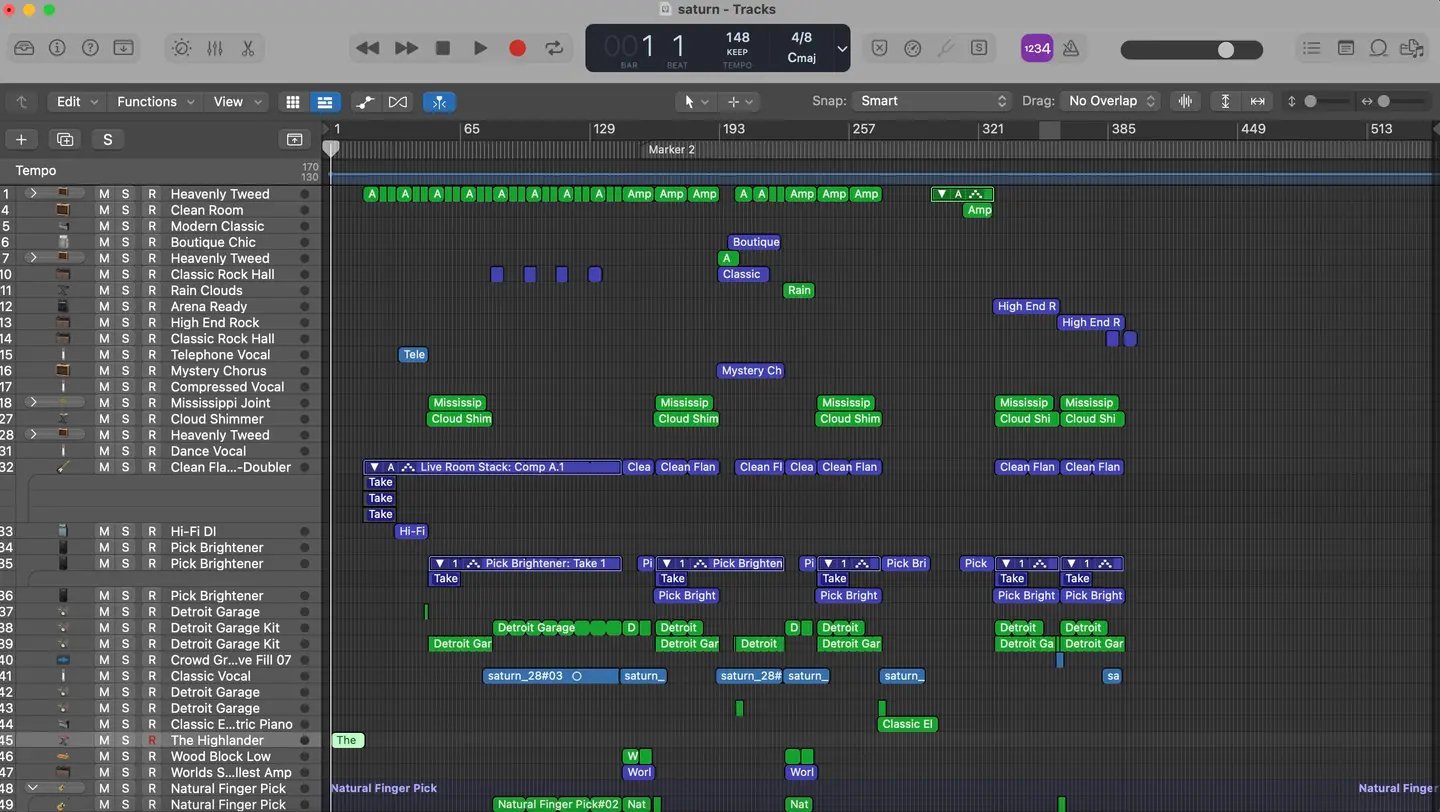Toggle the purple 1234 Count-in button

(1037, 48)
